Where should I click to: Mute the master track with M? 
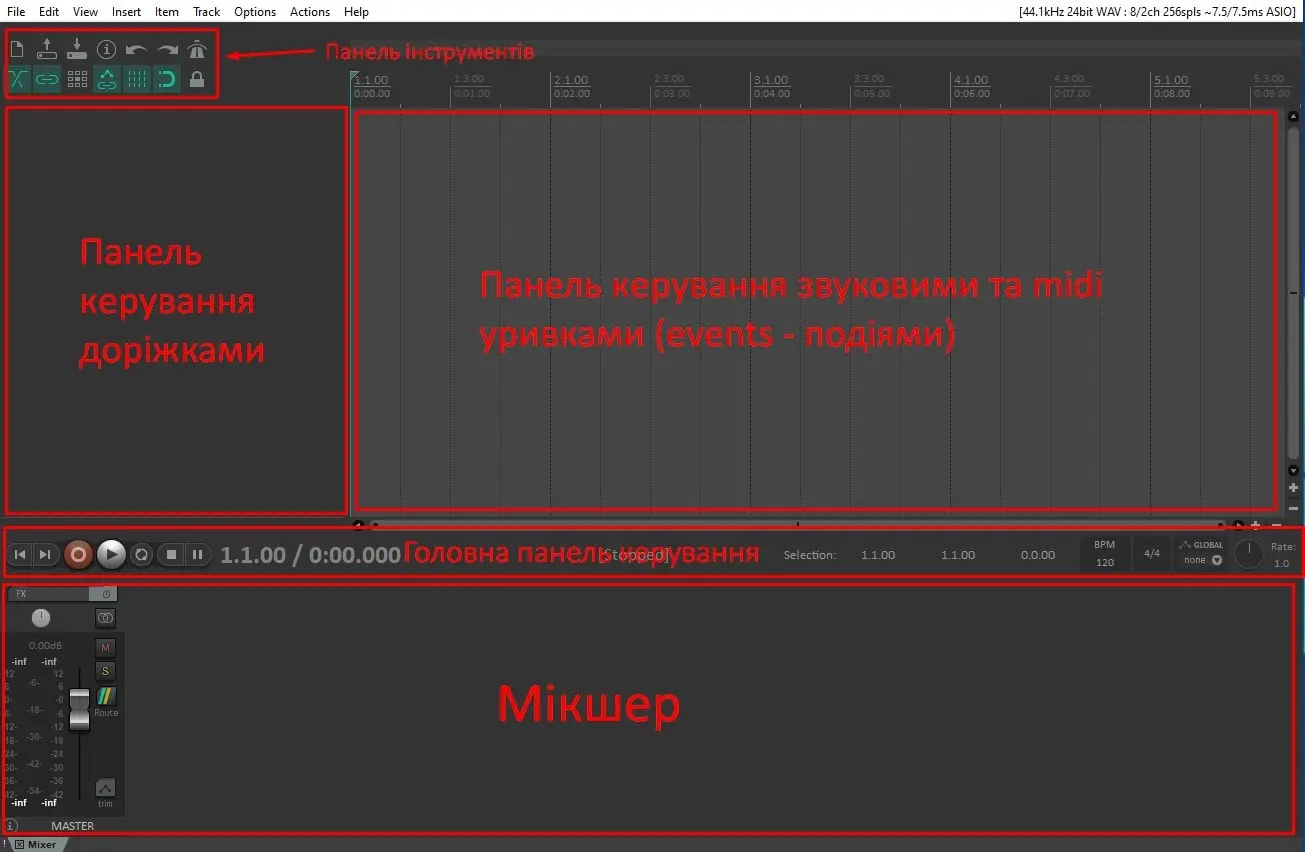click(x=106, y=648)
